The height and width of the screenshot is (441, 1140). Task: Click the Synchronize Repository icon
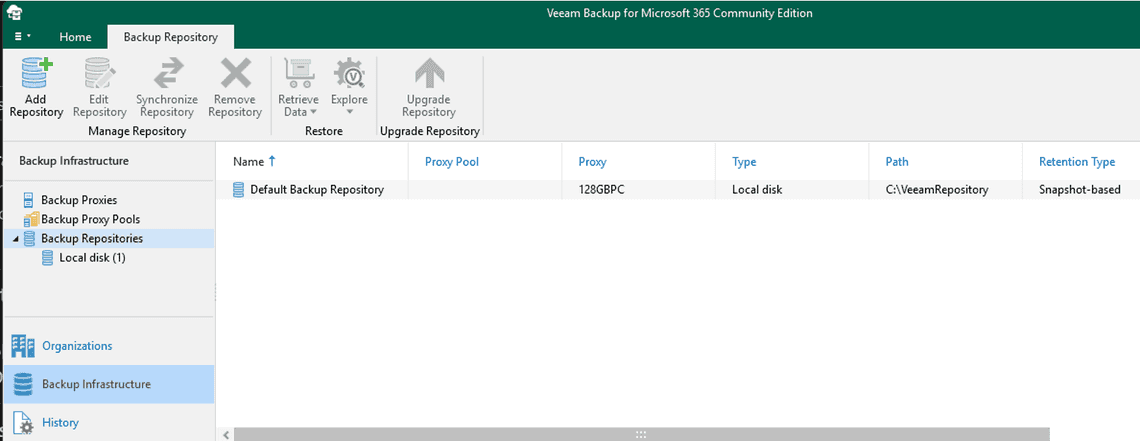(x=166, y=74)
